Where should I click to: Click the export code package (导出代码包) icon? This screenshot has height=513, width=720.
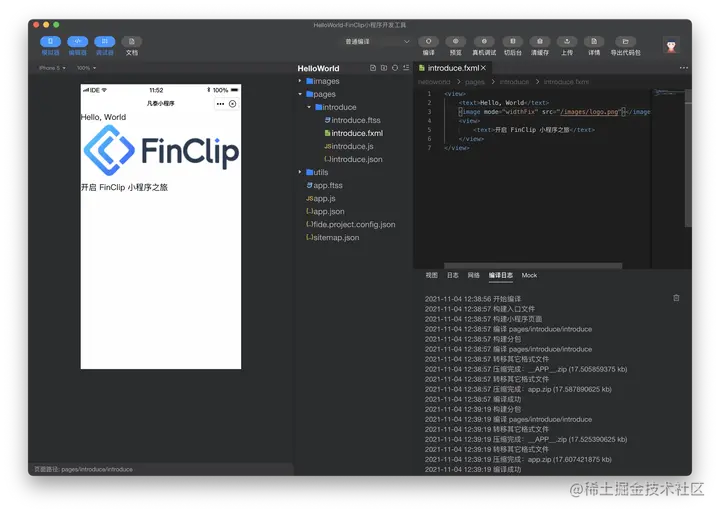(x=625, y=42)
